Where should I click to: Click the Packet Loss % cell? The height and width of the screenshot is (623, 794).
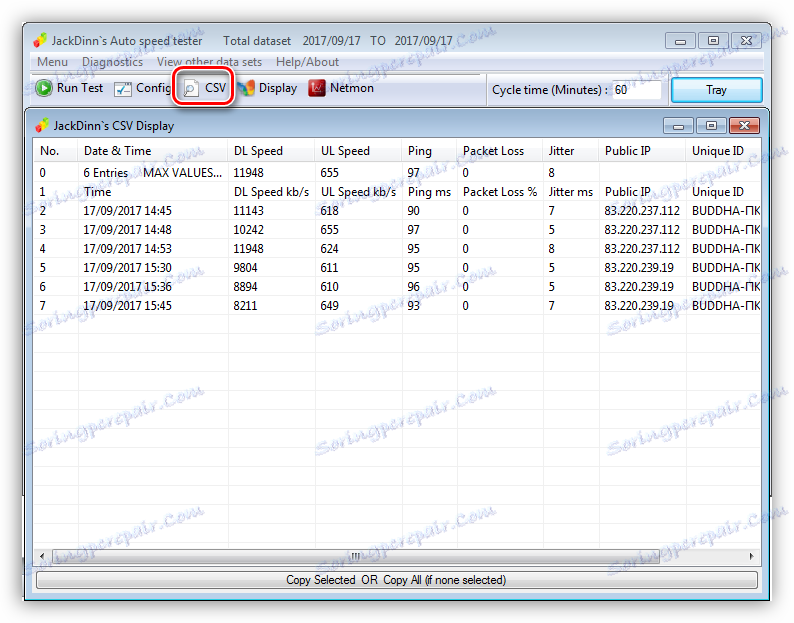pos(500,192)
